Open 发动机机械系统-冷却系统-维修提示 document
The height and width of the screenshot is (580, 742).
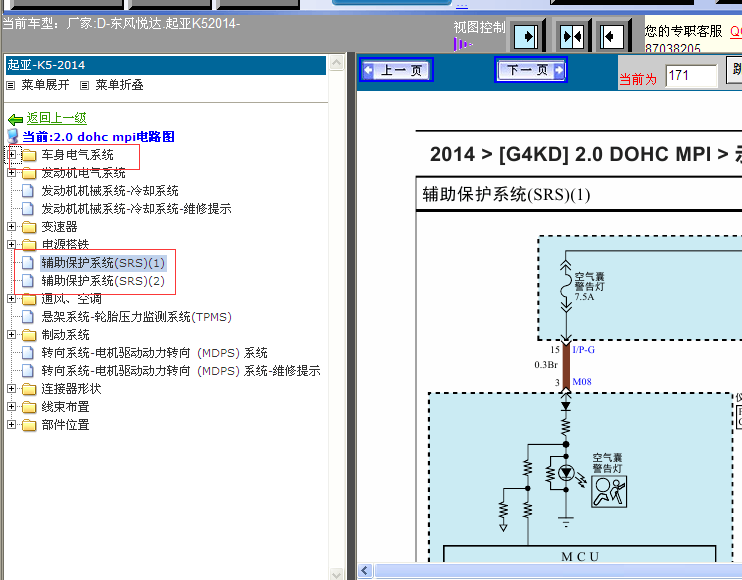136,209
